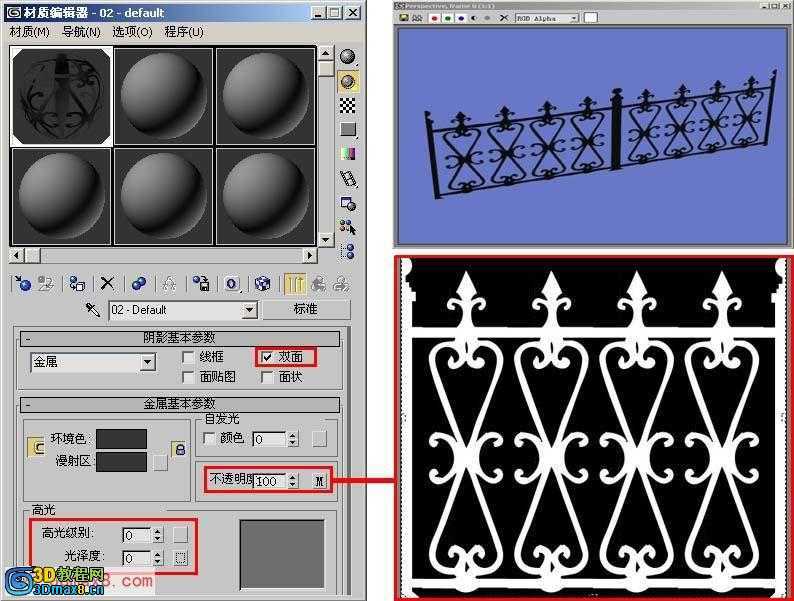Enable the 面贴图 face map checkbox

point(188,377)
